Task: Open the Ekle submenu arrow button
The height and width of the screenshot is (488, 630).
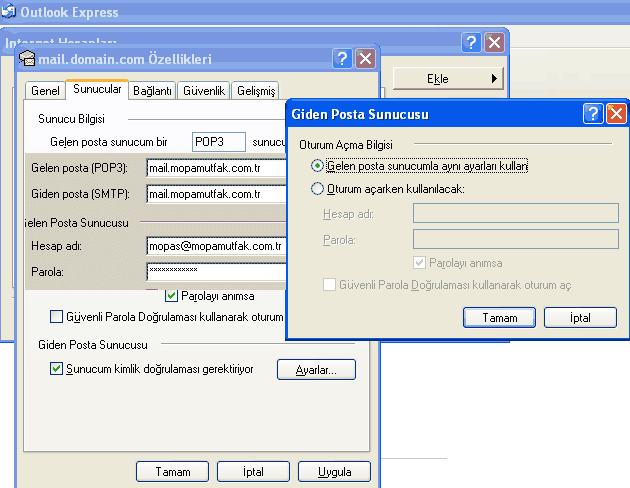Action: pyautogui.click(x=448, y=79)
